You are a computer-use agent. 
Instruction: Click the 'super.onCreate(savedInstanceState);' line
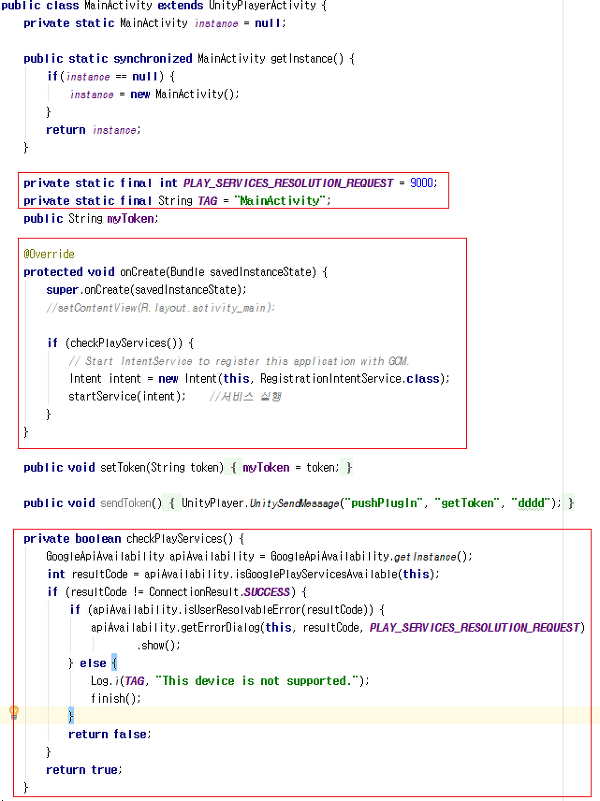click(146, 290)
